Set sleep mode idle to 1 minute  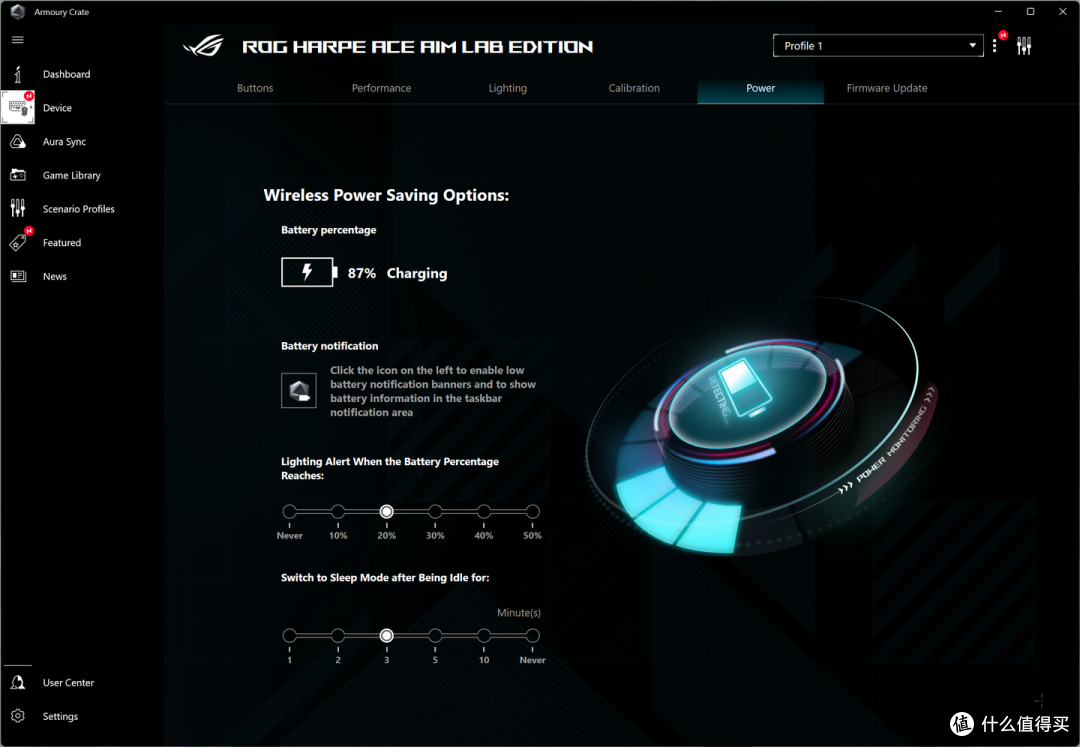(x=289, y=635)
